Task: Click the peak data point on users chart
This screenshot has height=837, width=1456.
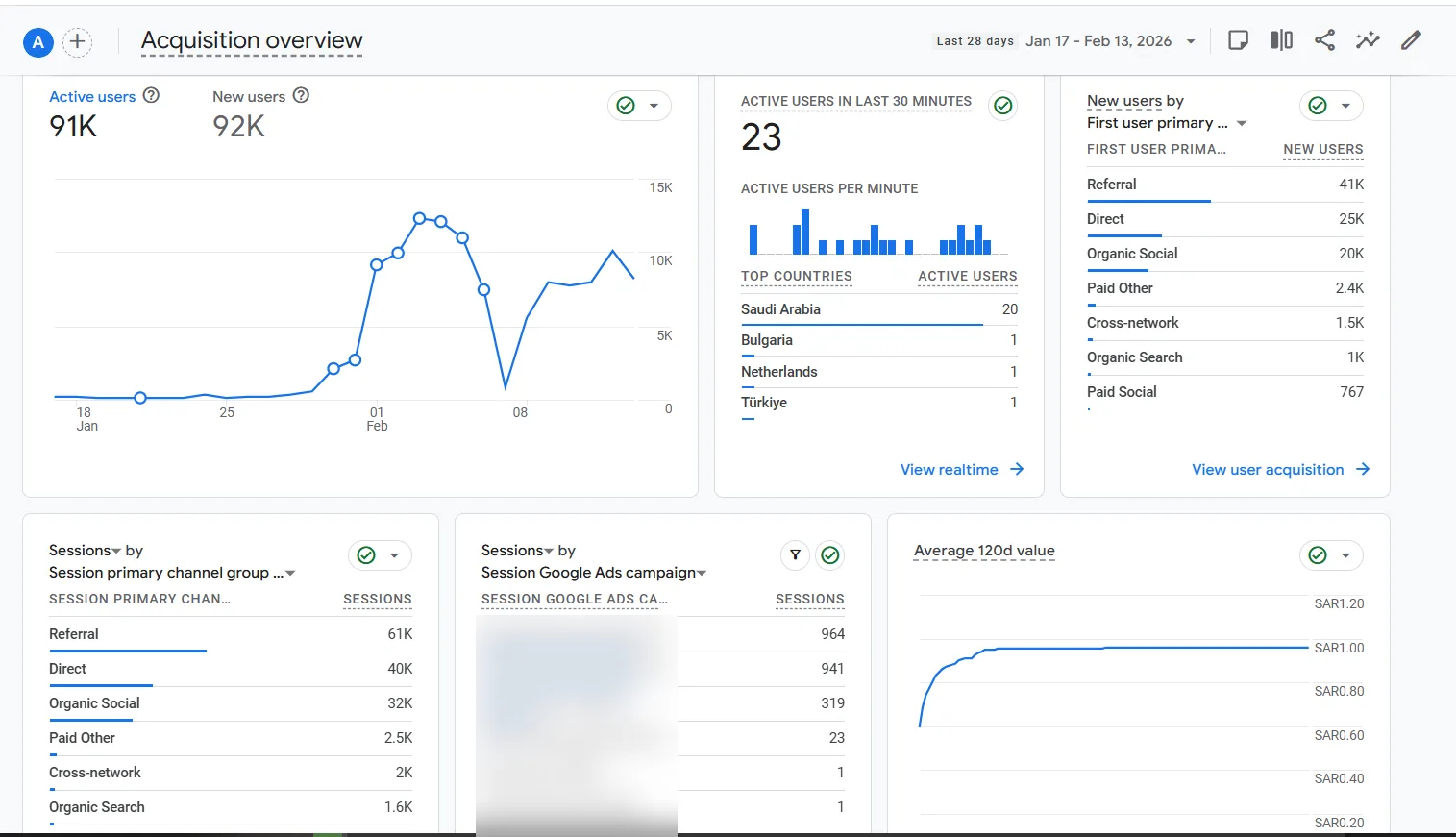Action: [419, 218]
